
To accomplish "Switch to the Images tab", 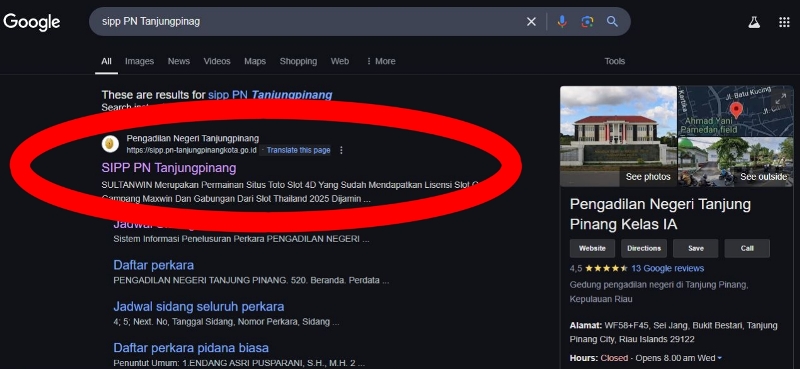I will coord(139,61).
